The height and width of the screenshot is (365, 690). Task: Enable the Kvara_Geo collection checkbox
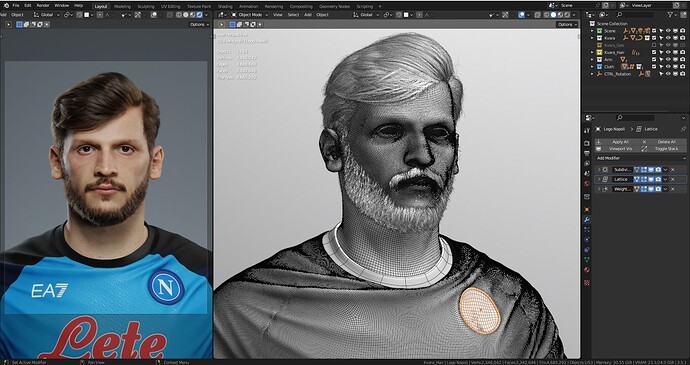(x=654, y=45)
